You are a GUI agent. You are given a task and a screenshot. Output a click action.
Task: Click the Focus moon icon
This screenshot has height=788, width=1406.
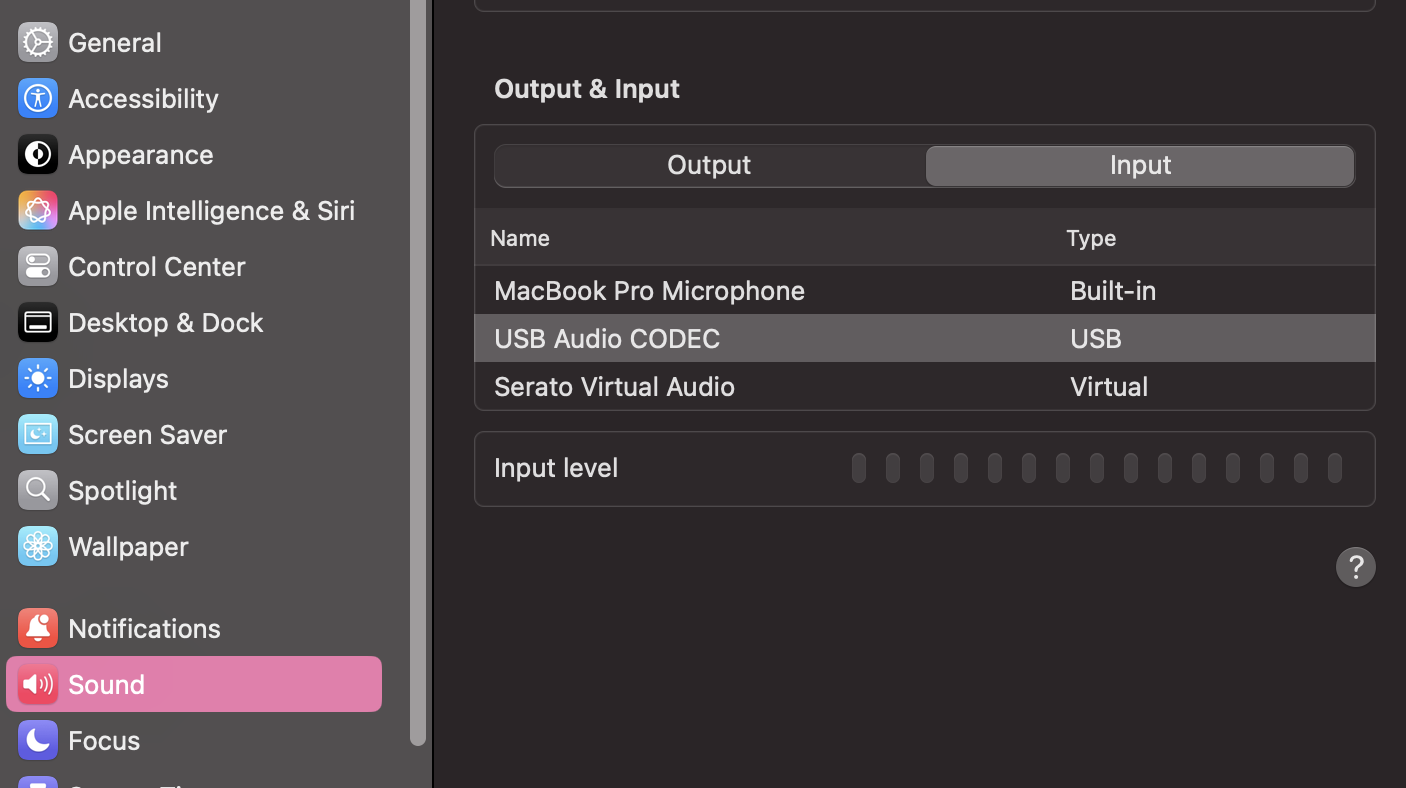38,740
